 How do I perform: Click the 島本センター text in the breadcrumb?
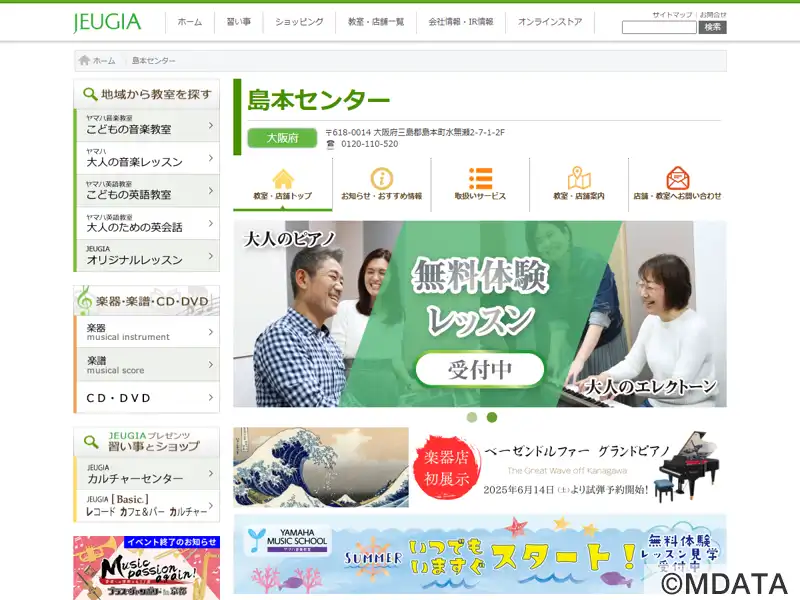click(153, 61)
